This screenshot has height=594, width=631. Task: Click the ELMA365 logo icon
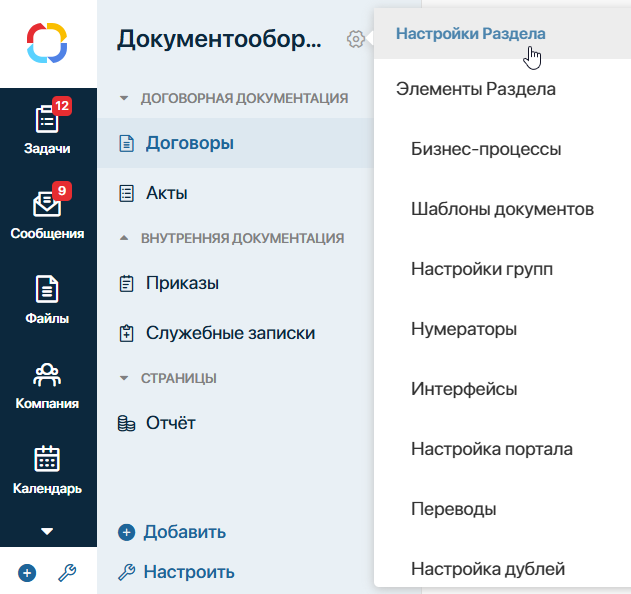47,43
